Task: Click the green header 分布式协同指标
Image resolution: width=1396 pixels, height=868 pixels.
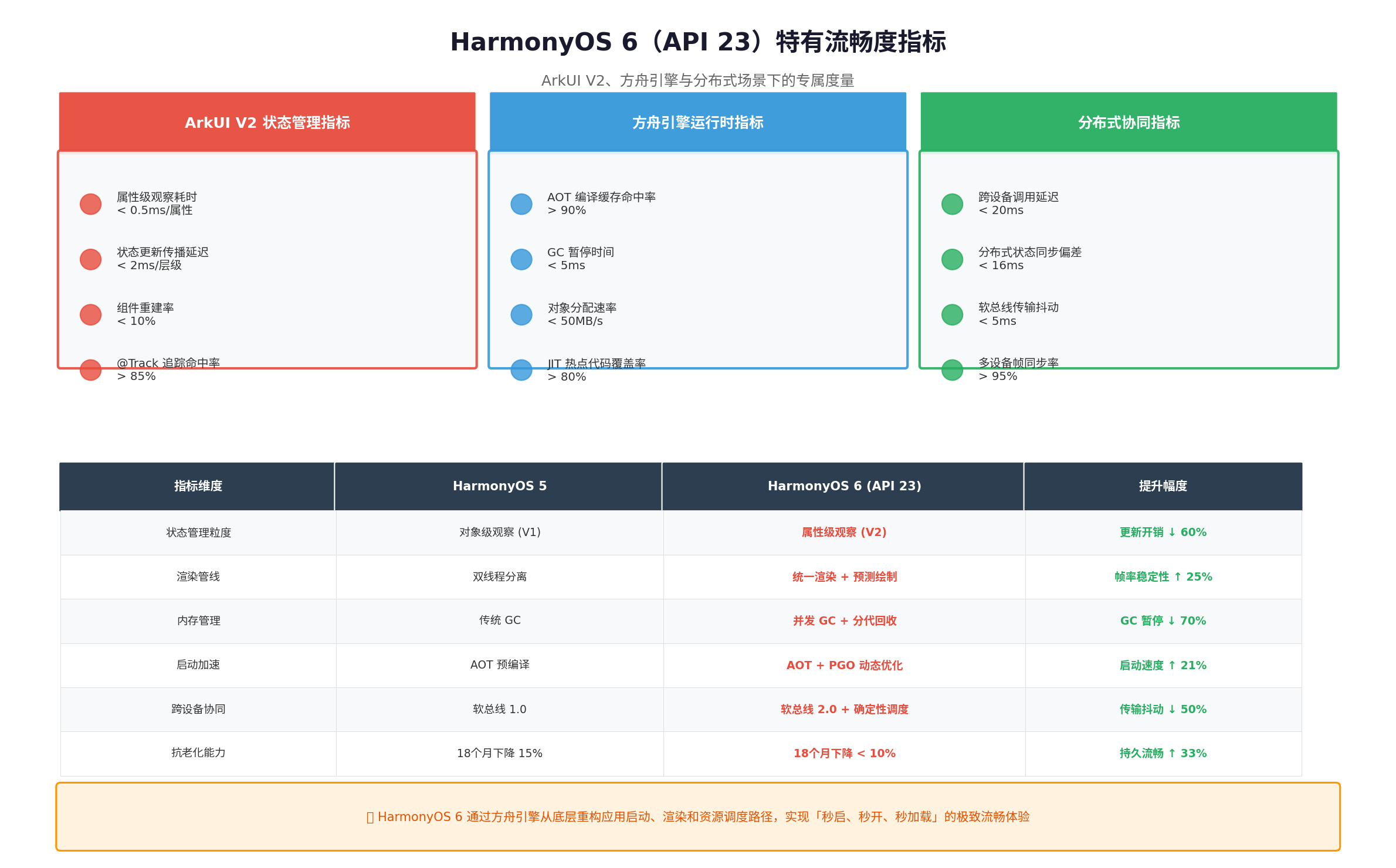Action: [x=1129, y=123]
